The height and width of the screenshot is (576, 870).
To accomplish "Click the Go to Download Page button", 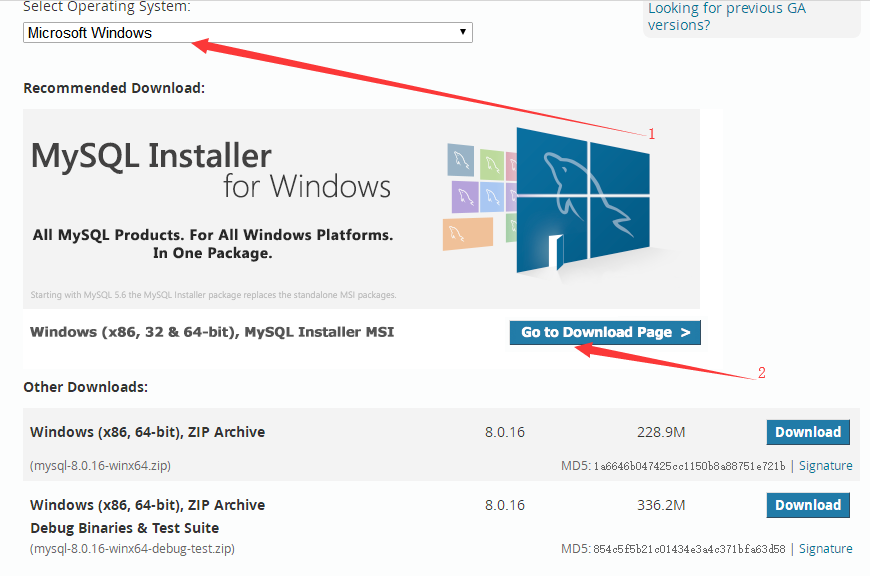I will click(605, 332).
